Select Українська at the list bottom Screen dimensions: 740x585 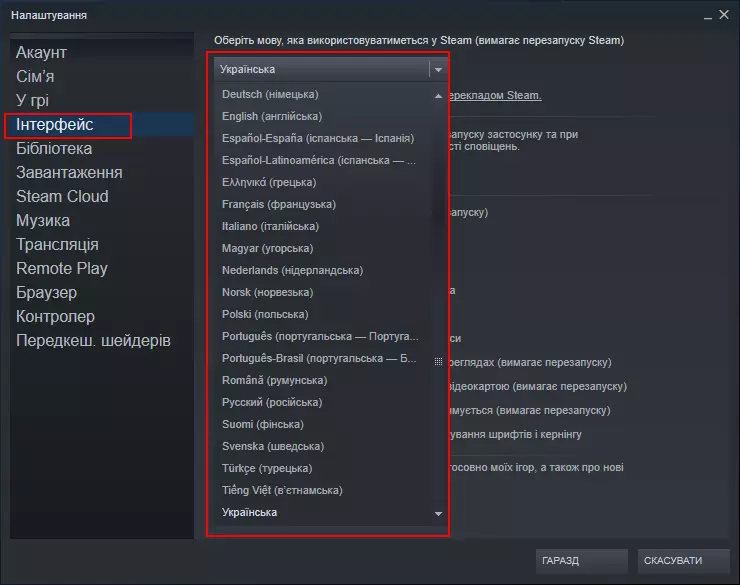(250, 513)
